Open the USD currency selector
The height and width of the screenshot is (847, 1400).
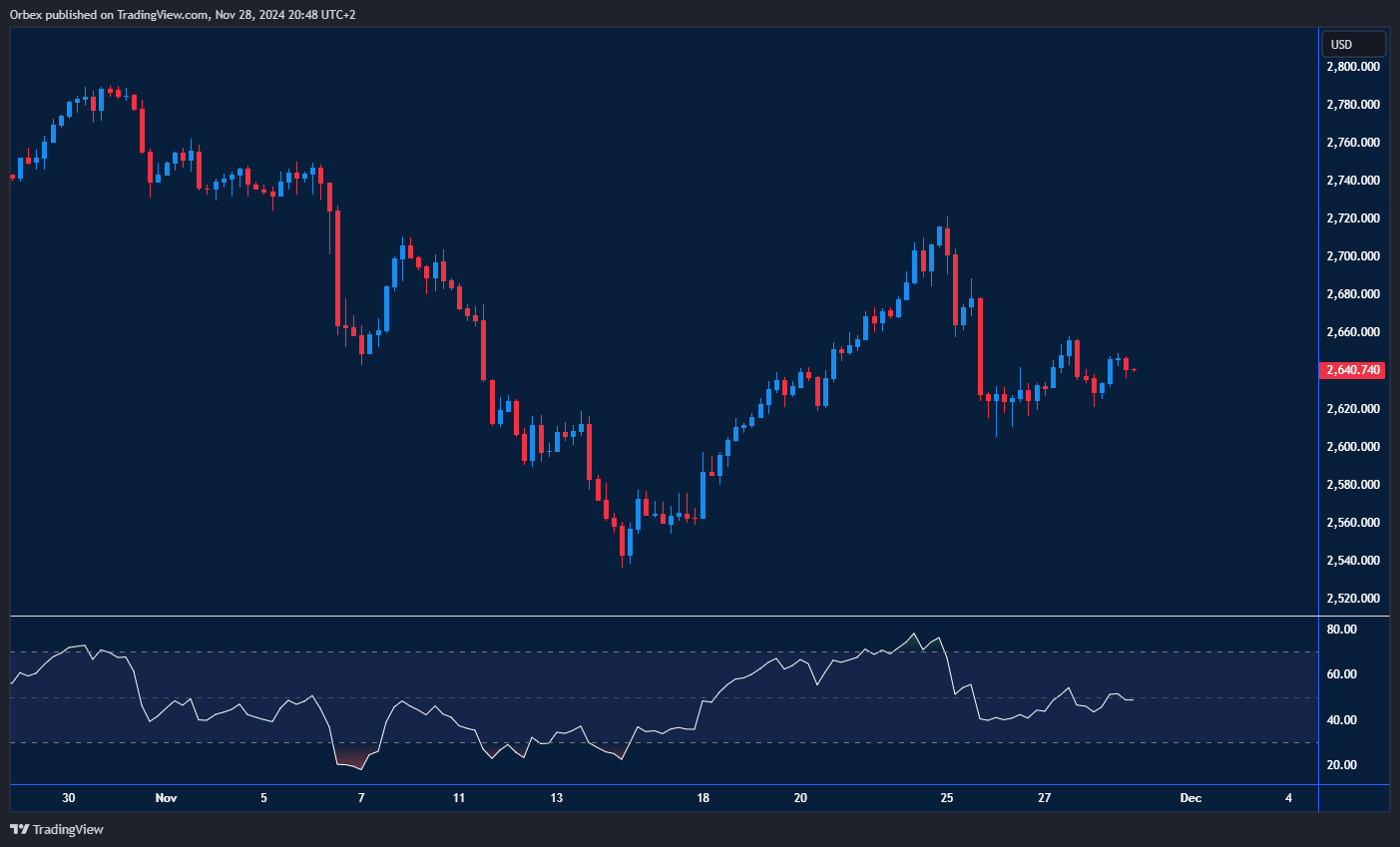[1352, 44]
